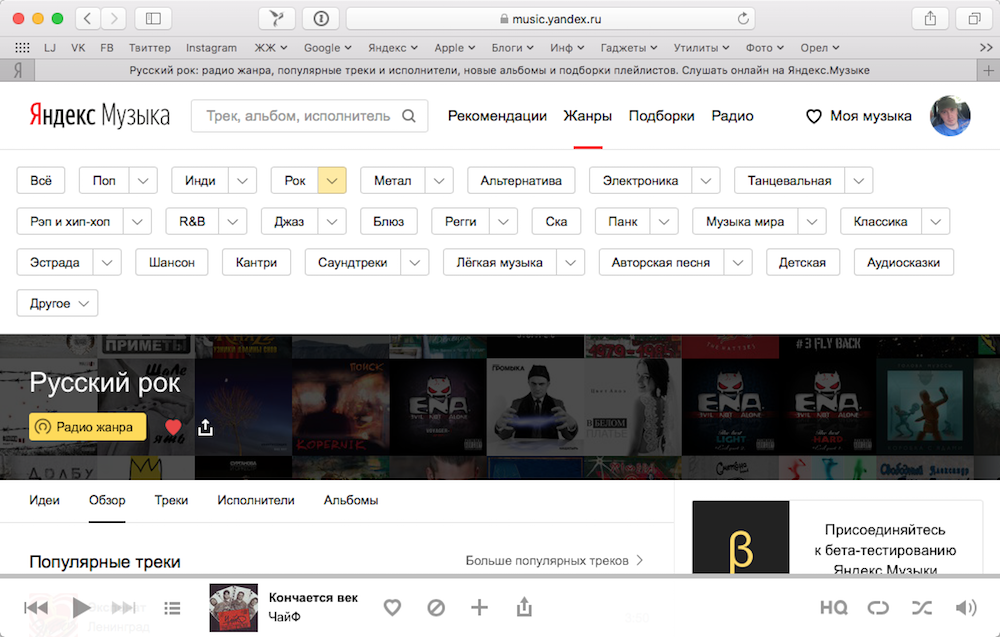
Task: Share the Русский рок genre page
Action: (205, 427)
